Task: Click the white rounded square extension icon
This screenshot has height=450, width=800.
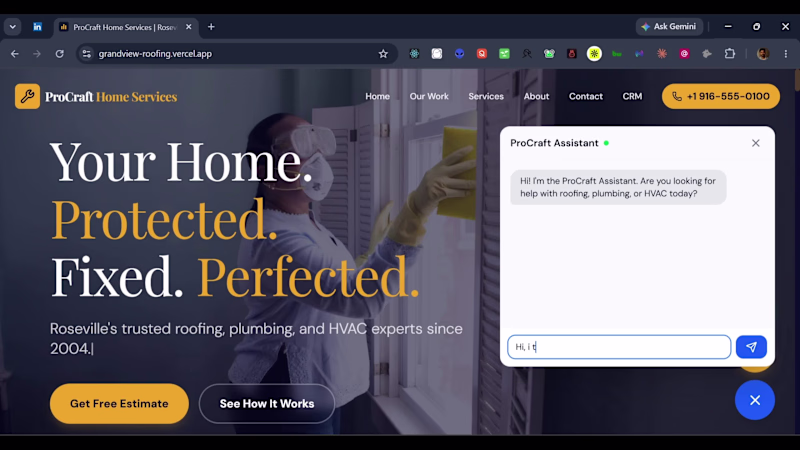Action: (x=437, y=54)
